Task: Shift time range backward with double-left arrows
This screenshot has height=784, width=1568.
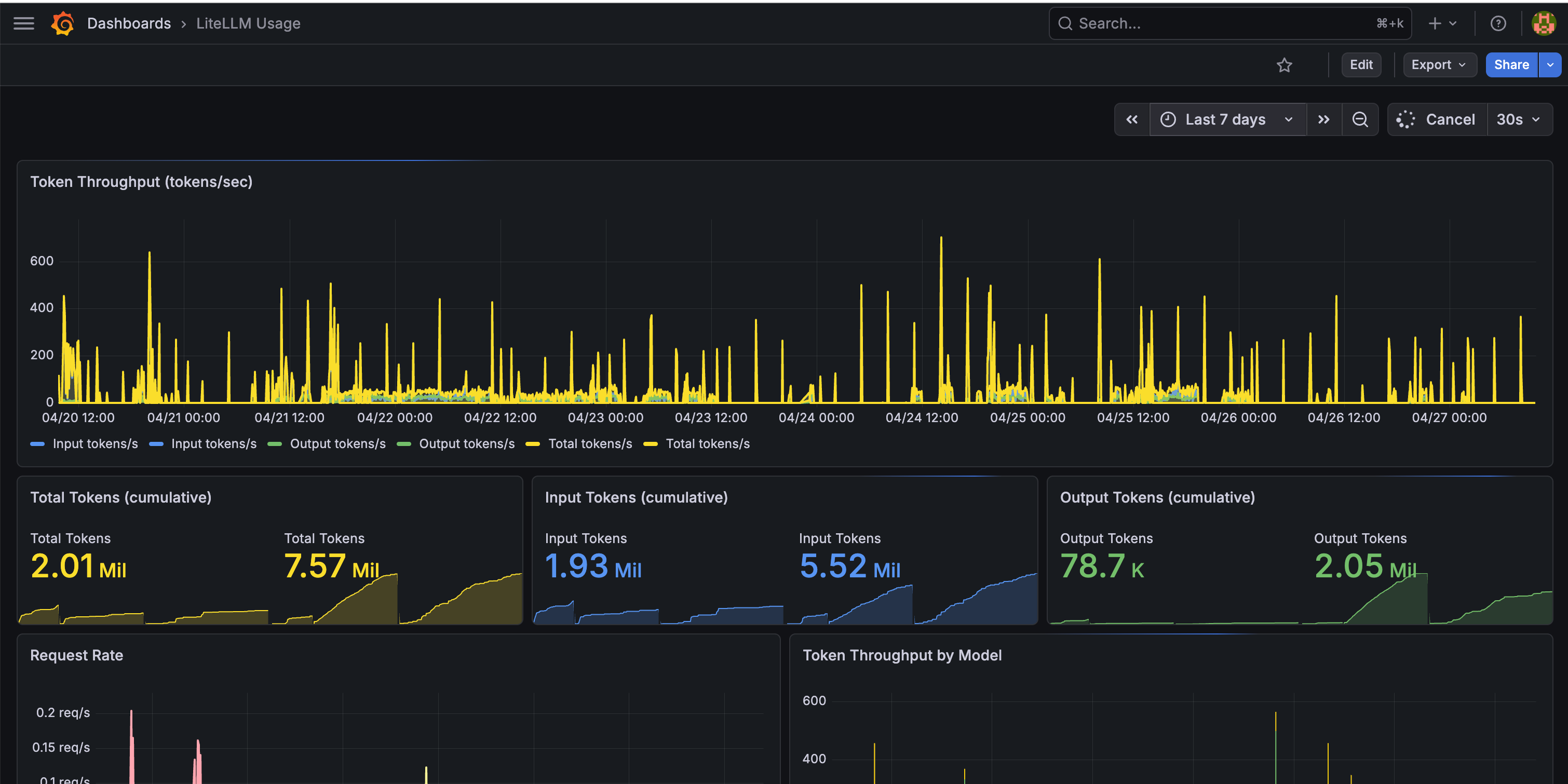Action: (1131, 119)
